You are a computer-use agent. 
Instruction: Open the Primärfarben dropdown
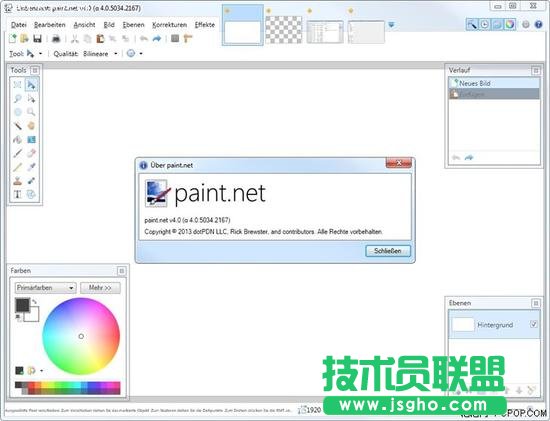pyautogui.click(x=46, y=288)
